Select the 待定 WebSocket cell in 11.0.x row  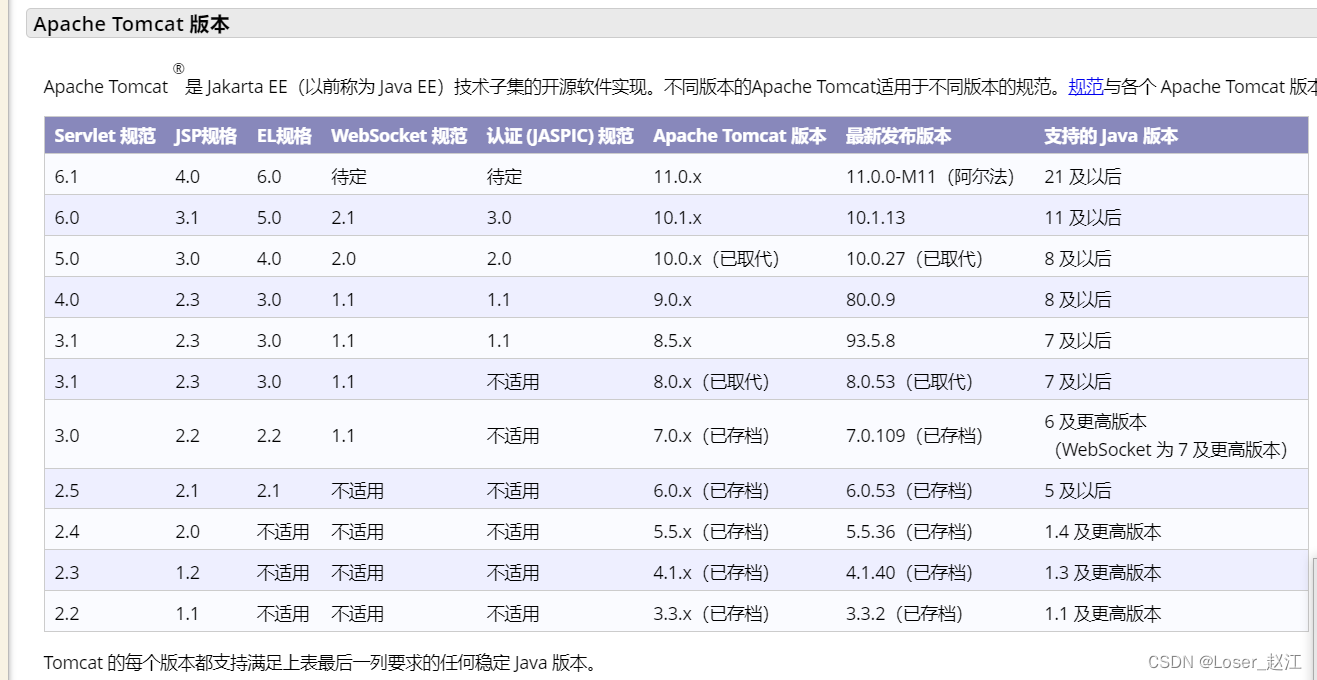tap(349, 177)
